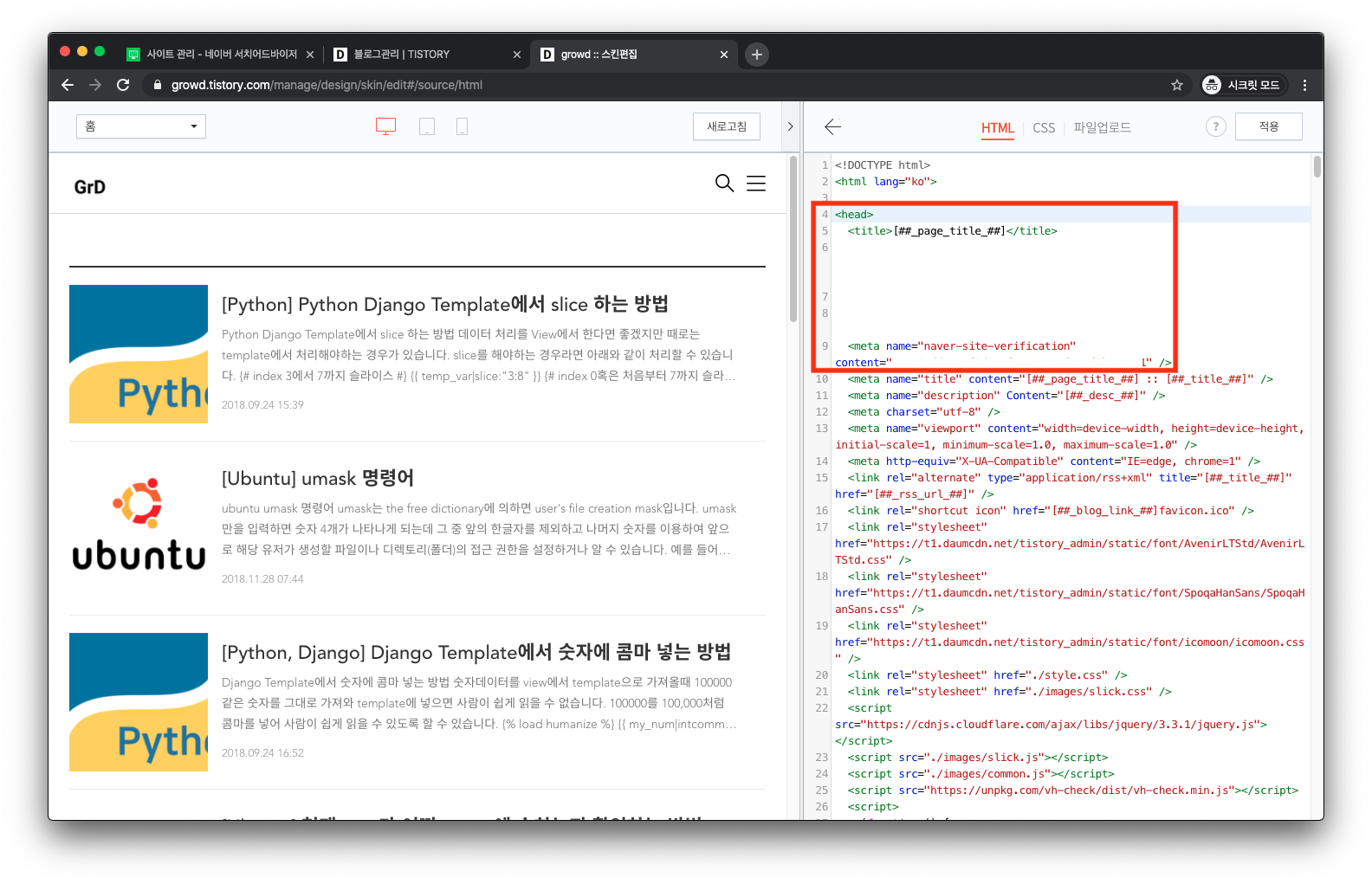
Task: Open the Django 숫자에 콤마 넣는 방법 post
Action: click(x=476, y=653)
